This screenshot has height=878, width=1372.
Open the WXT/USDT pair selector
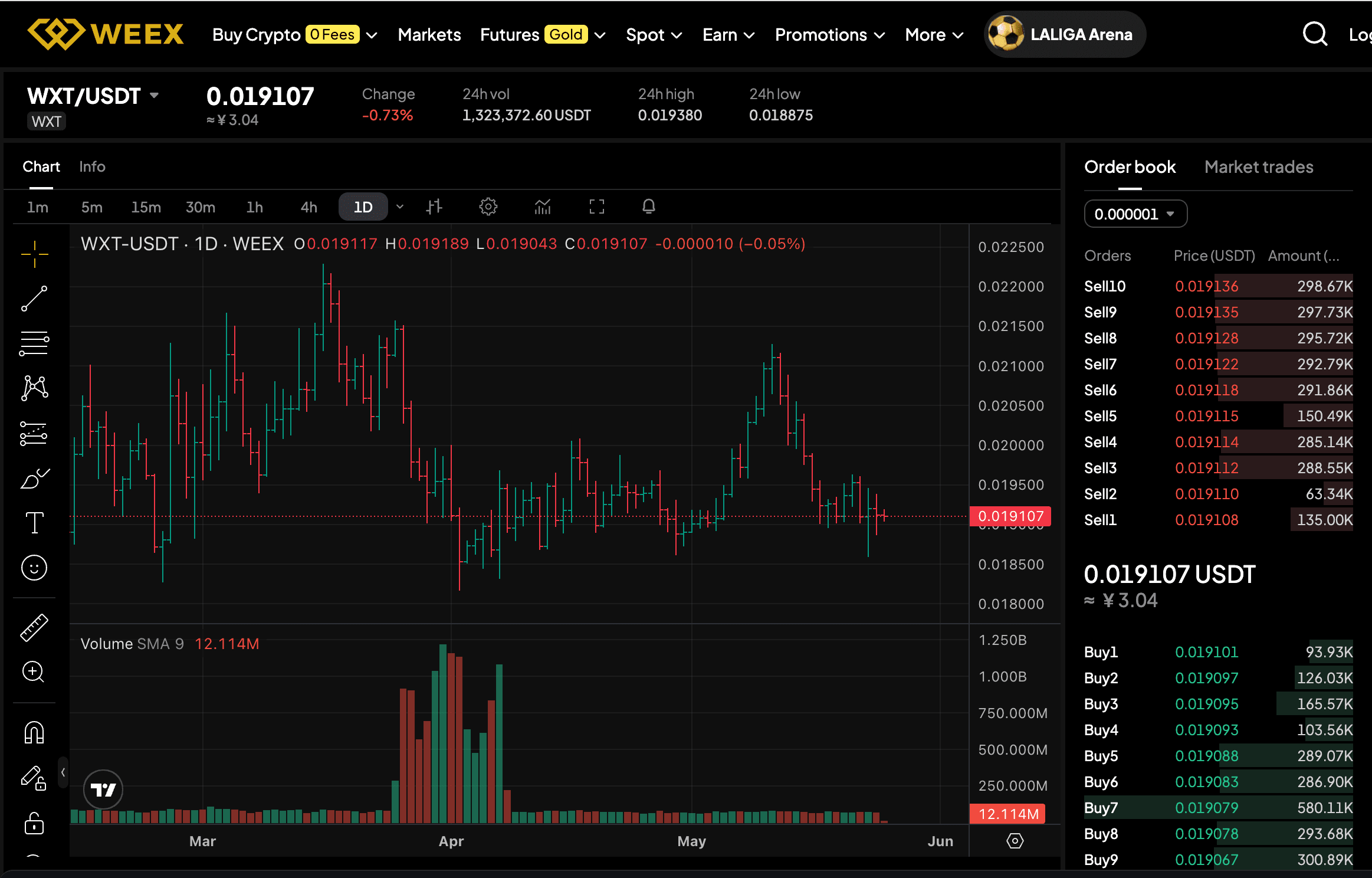93,96
